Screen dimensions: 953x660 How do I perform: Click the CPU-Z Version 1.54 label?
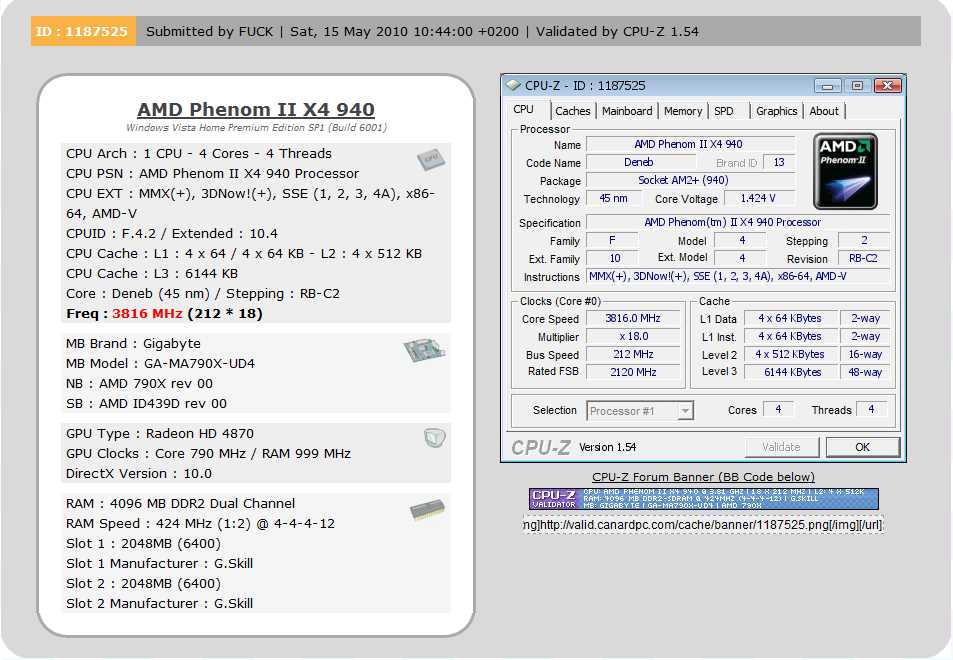tap(607, 447)
